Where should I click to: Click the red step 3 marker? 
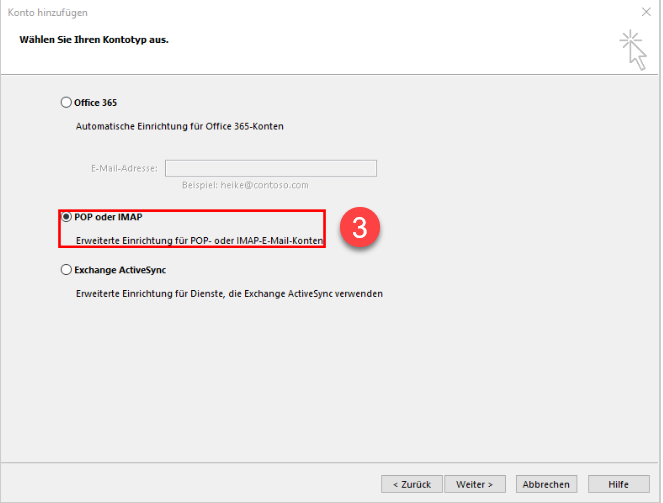coord(360,228)
